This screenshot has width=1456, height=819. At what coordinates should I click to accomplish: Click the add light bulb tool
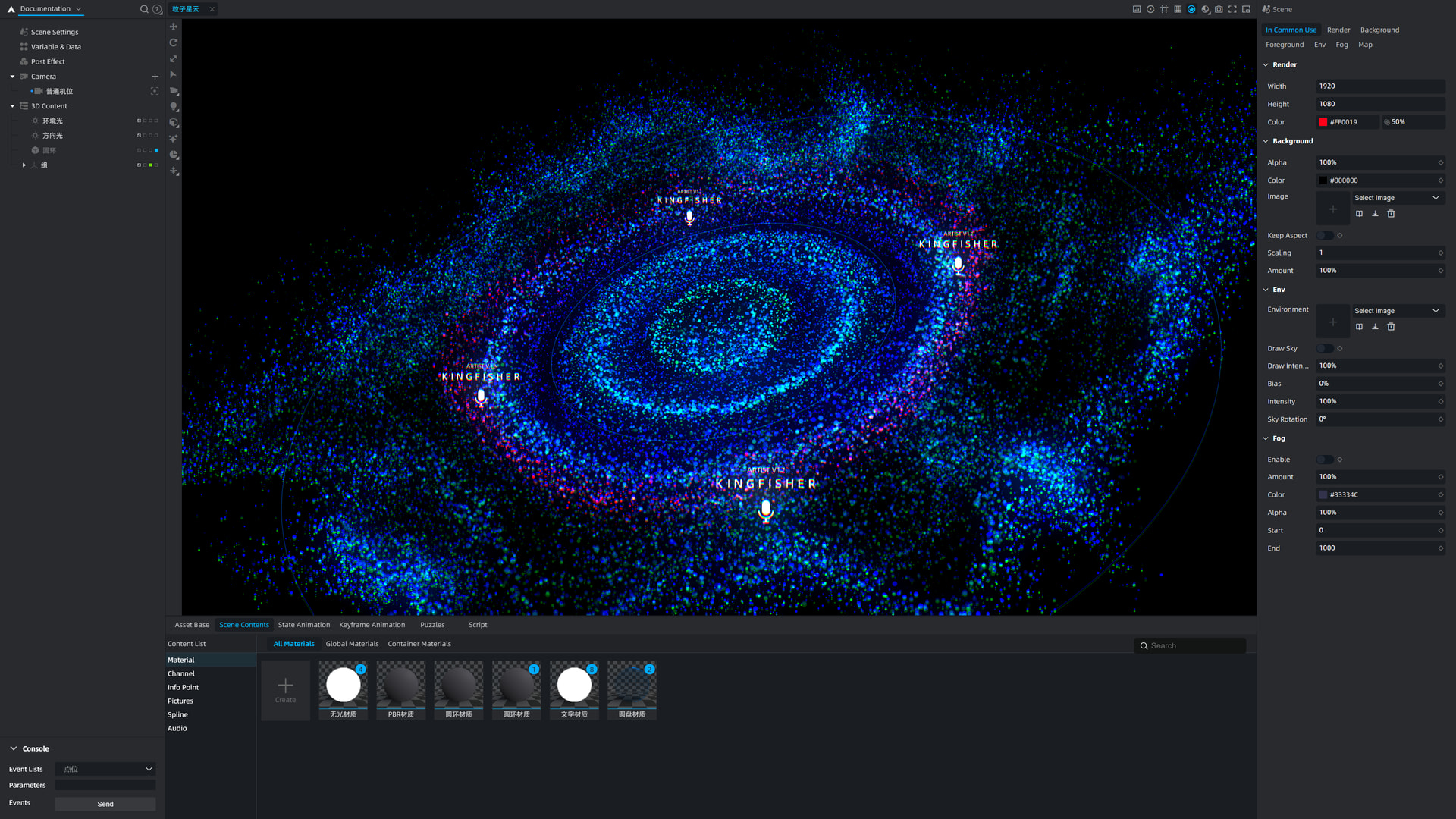coord(174,107)
